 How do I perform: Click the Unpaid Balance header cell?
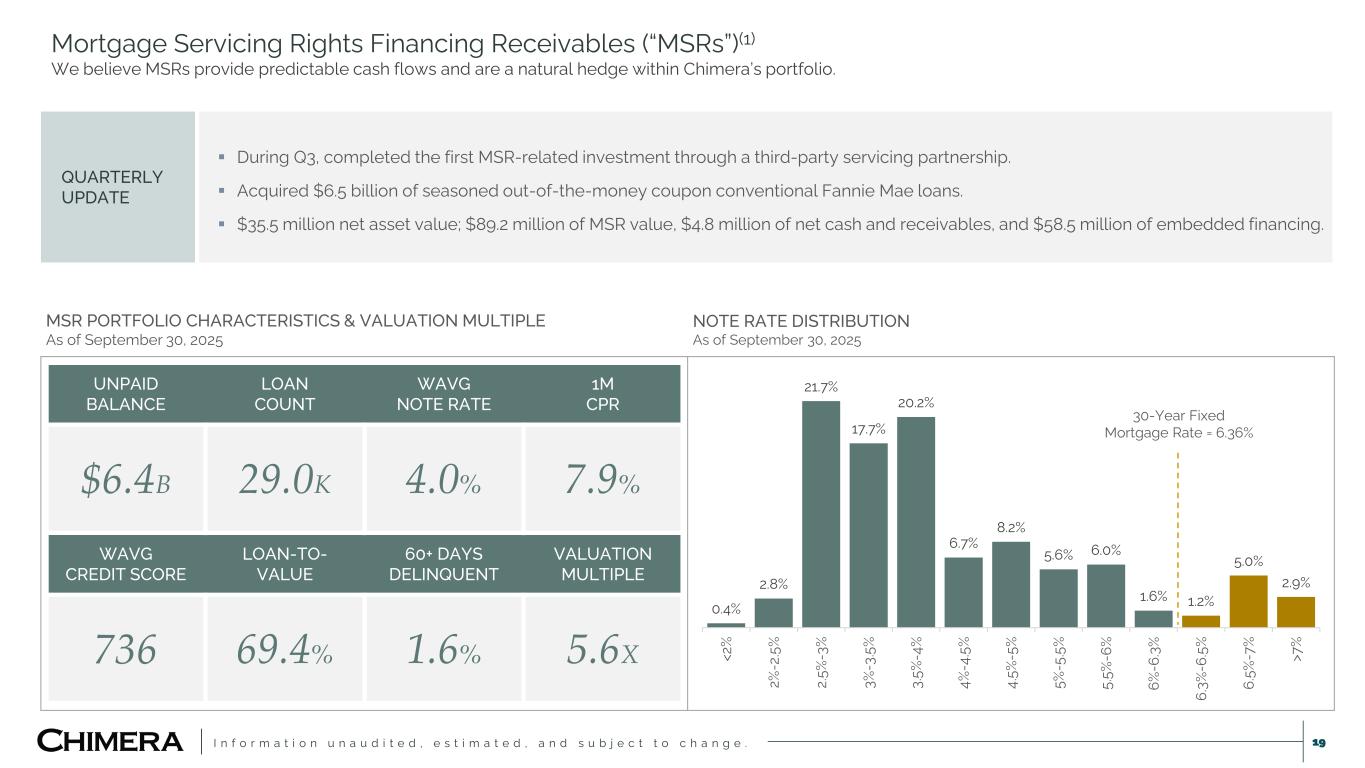(125, 394)
